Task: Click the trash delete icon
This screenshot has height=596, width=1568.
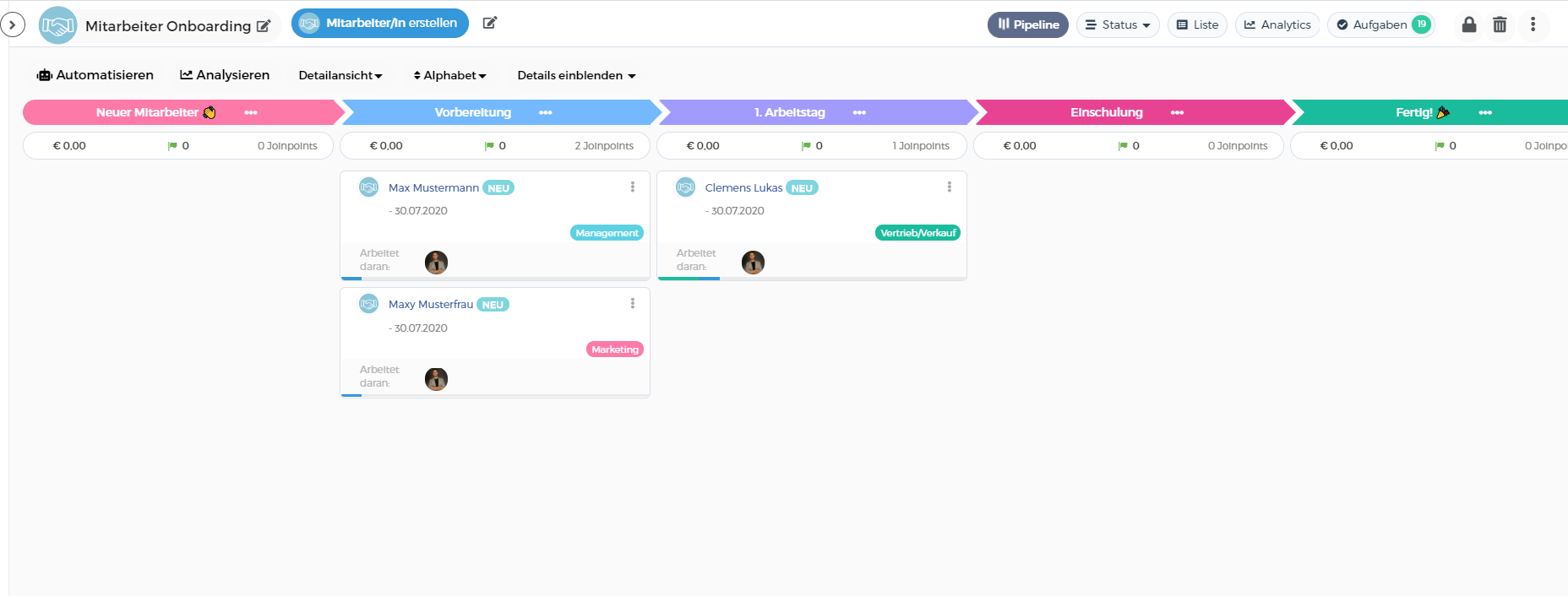Action: pyautogui.click(x=1500, y=24)
